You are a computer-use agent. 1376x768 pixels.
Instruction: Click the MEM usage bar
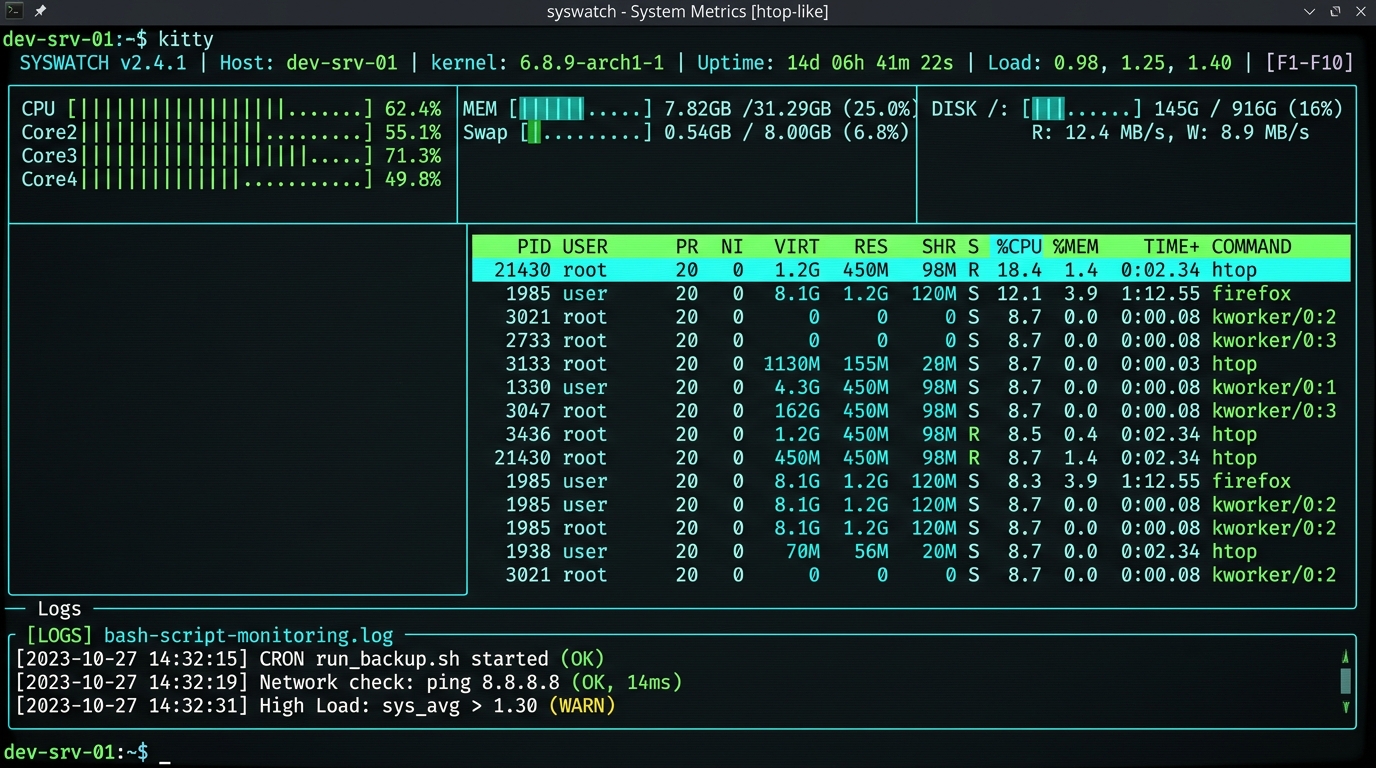pos(580,109)
